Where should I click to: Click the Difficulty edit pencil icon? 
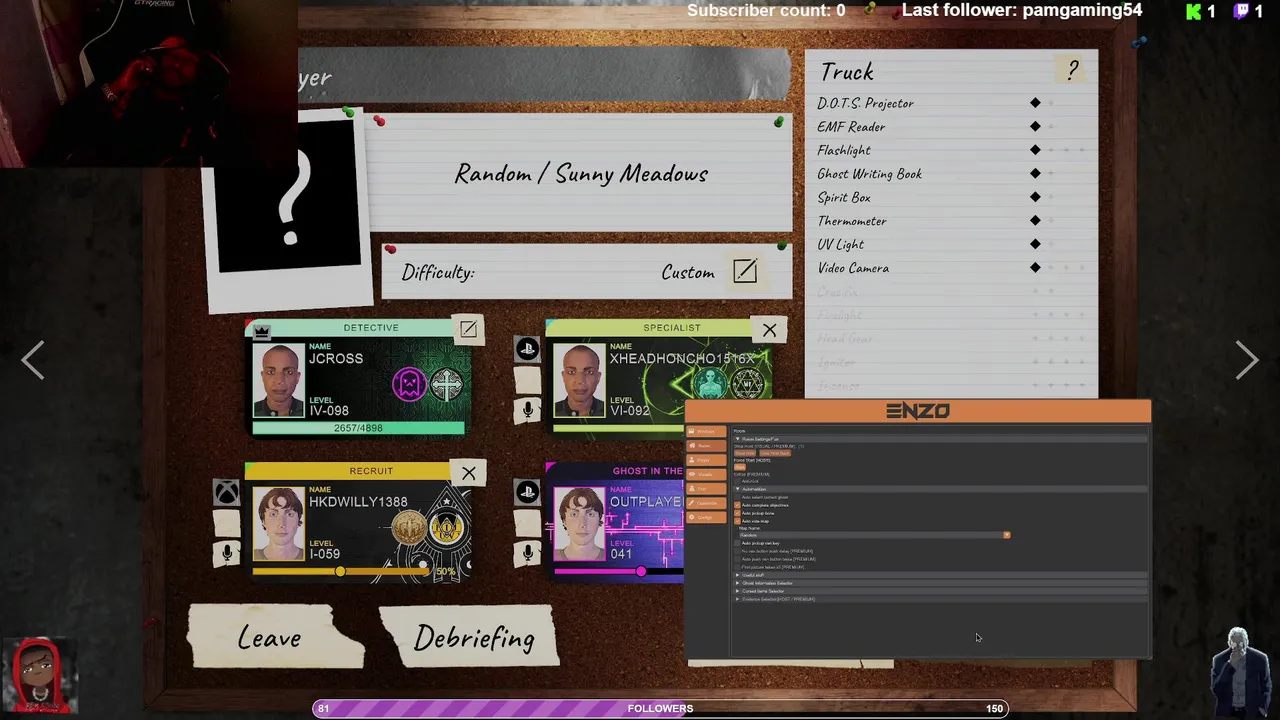745,271
